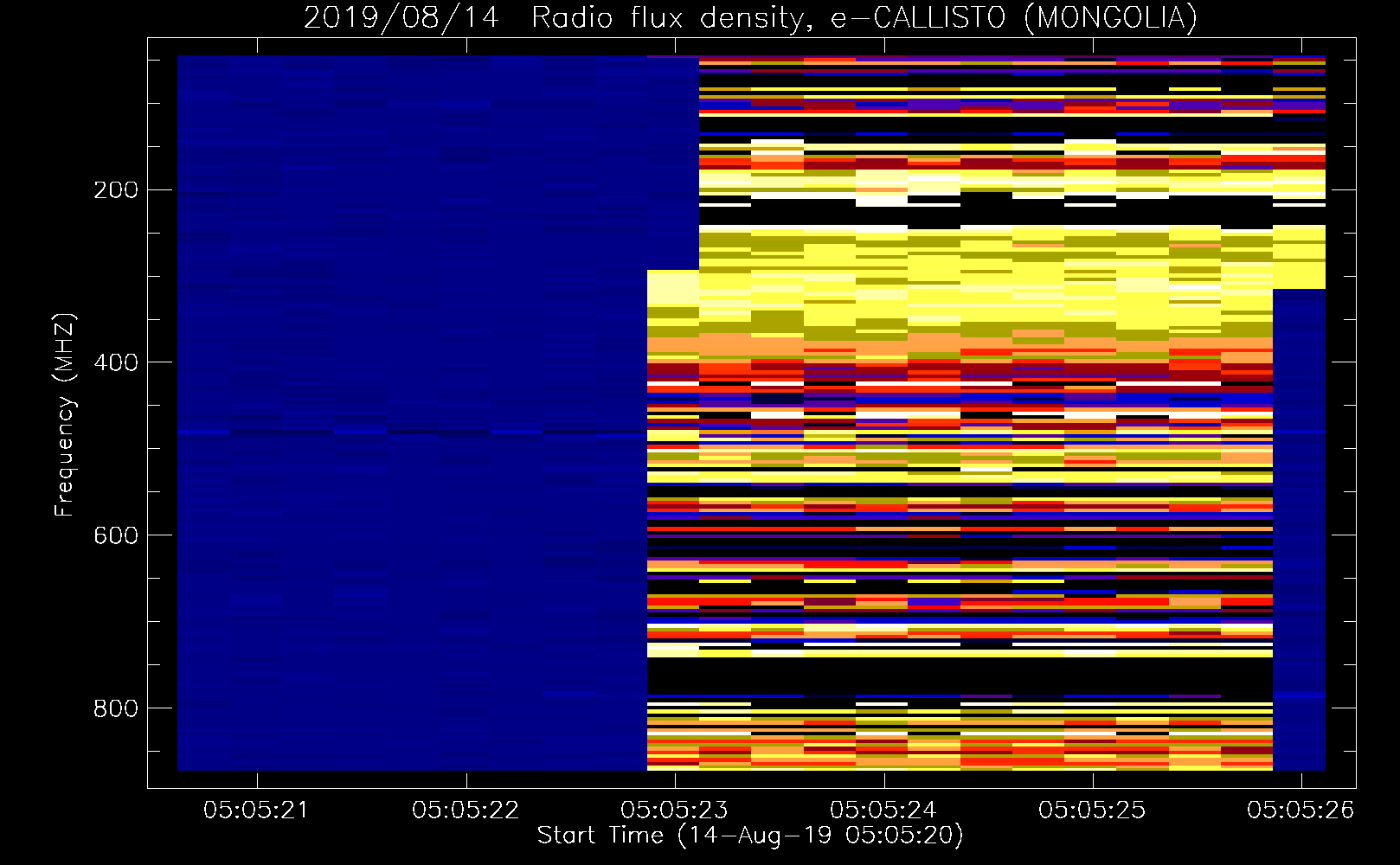The height and width of the screenshot is (865, 1400).
Task: Click the 600 frequency tick label
Action: 116,535
